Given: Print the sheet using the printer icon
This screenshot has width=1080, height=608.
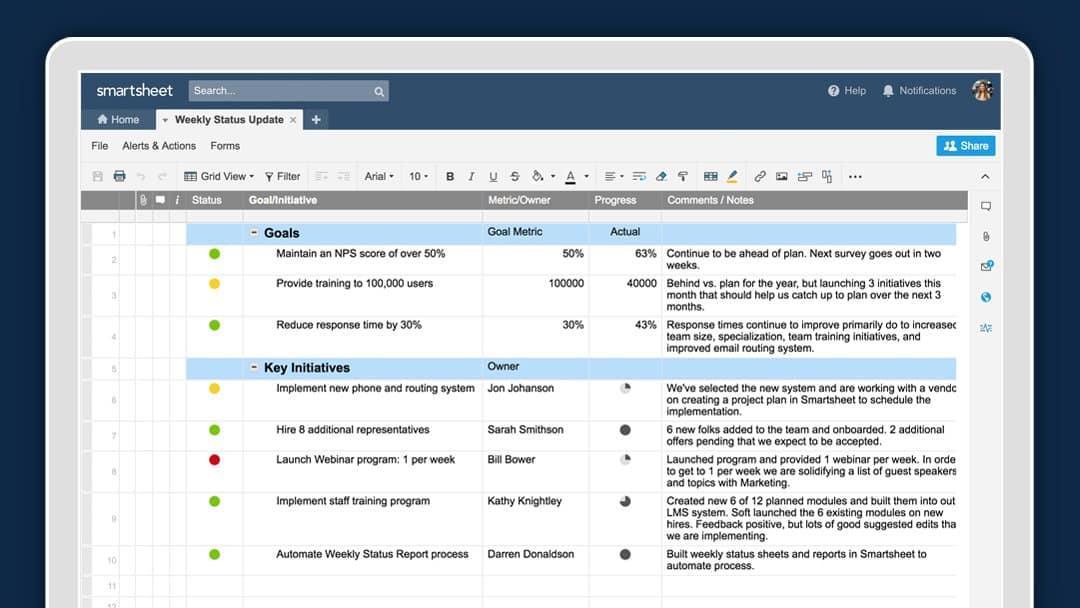Looking at the screenshot, I should pyautogui.click(x=119, y=176).
